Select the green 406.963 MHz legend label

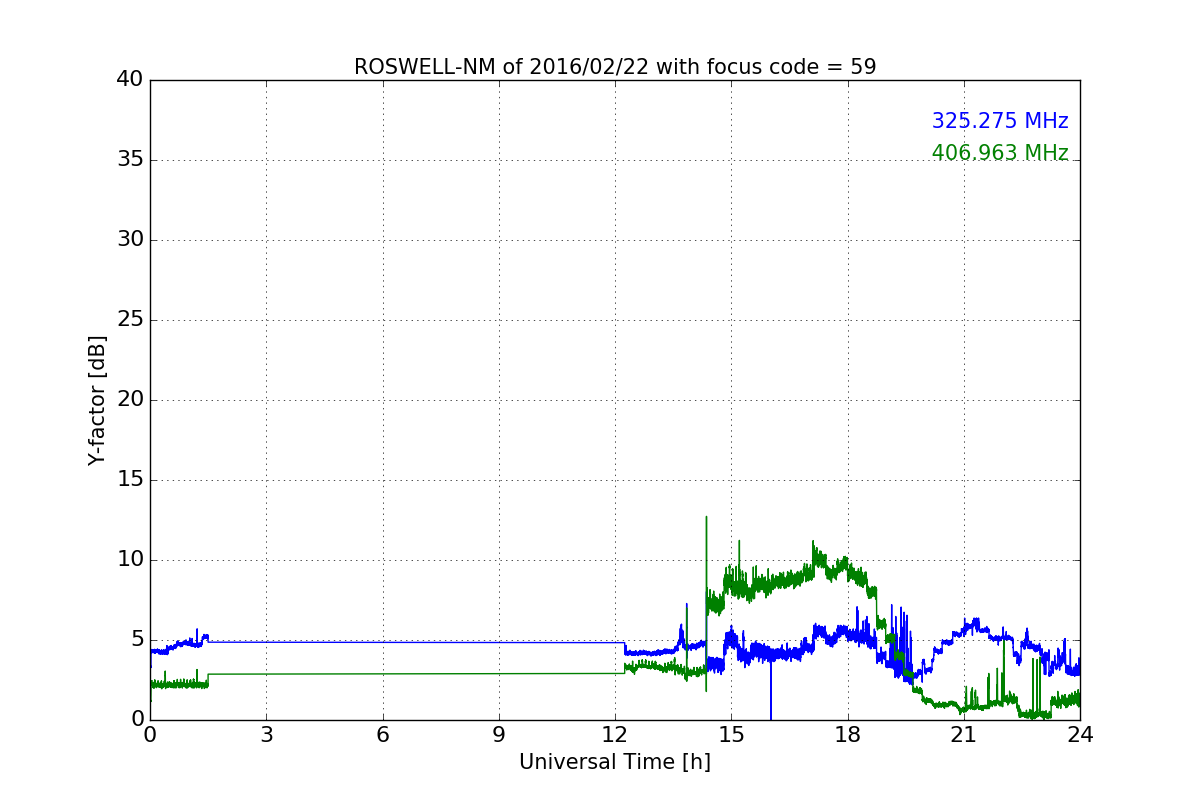[1000, 153]
